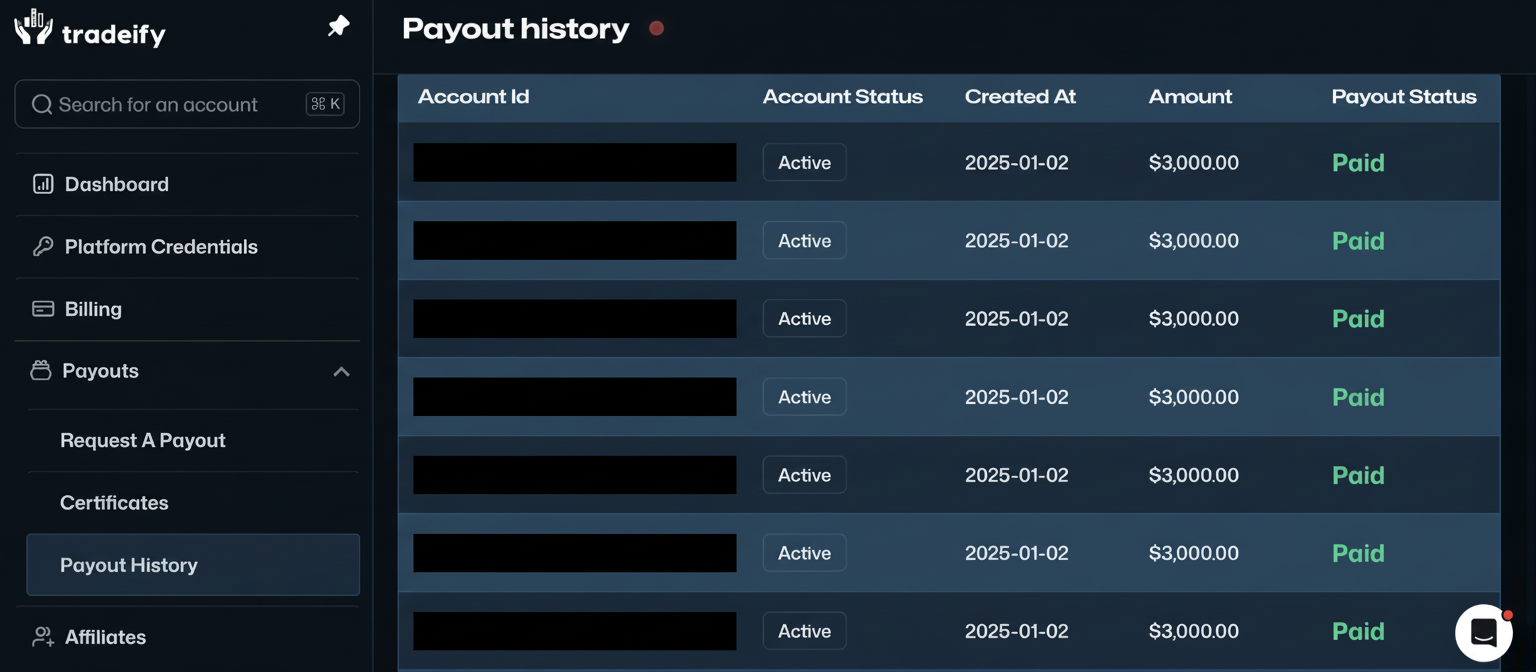Toggle the Active status badge on the first row
1536x672 pixels.
pyautogui.click(x=804, y=162)
